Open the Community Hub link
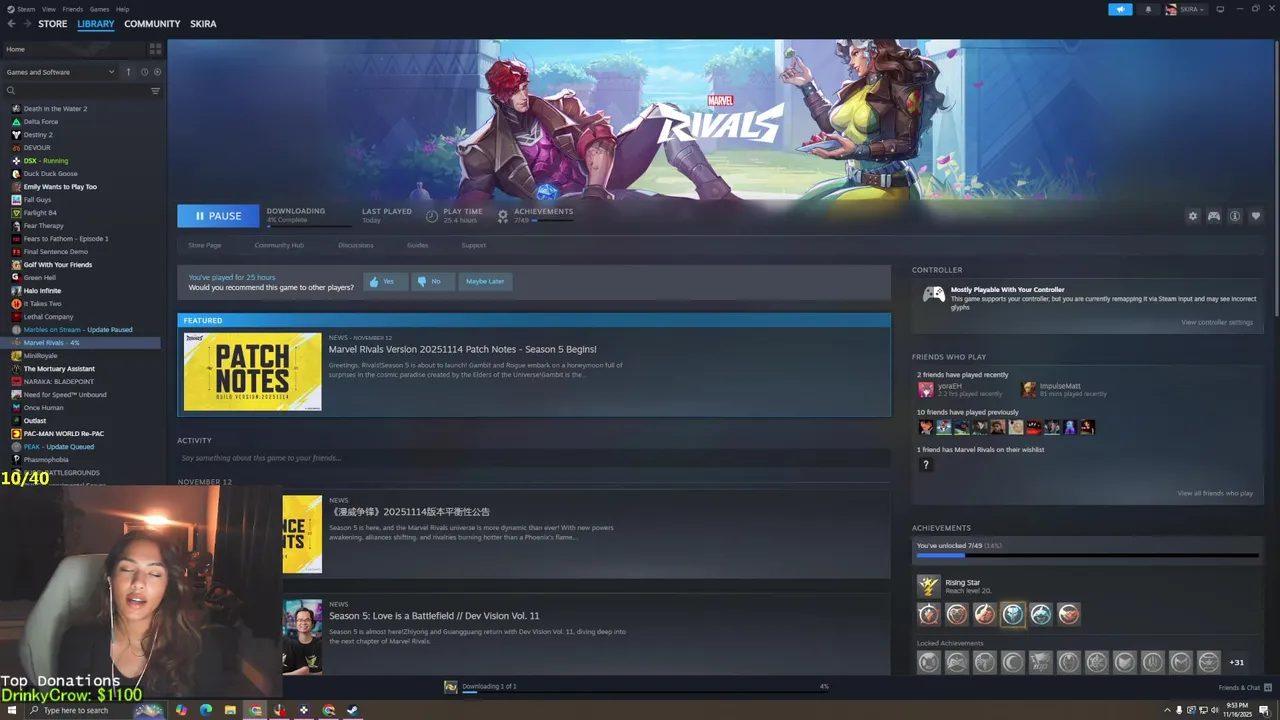Viewport: 1280px width, 720px height. [x=279, y=245]
